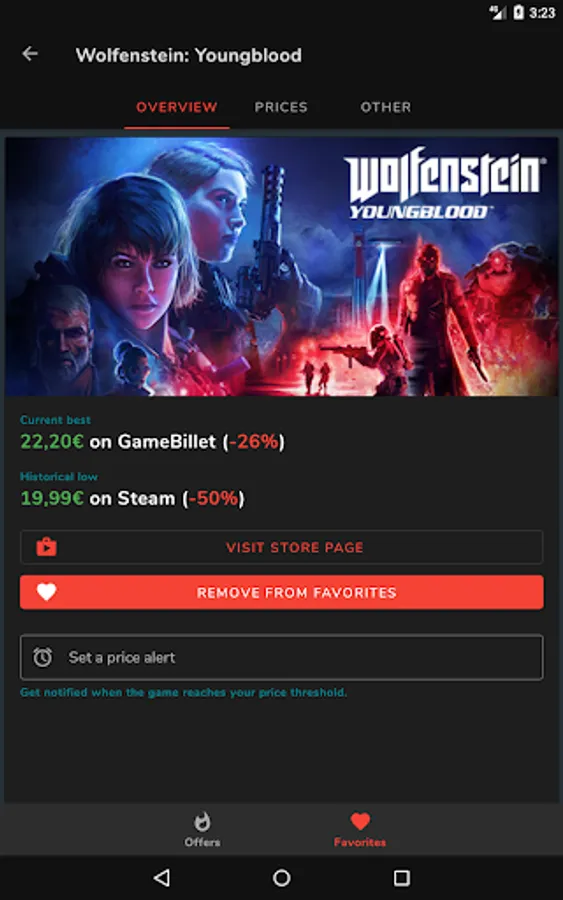Click the Wolfenstein Youngblood banner image
Viewport: 563px width, 900px height.
(x=281, y=266)
